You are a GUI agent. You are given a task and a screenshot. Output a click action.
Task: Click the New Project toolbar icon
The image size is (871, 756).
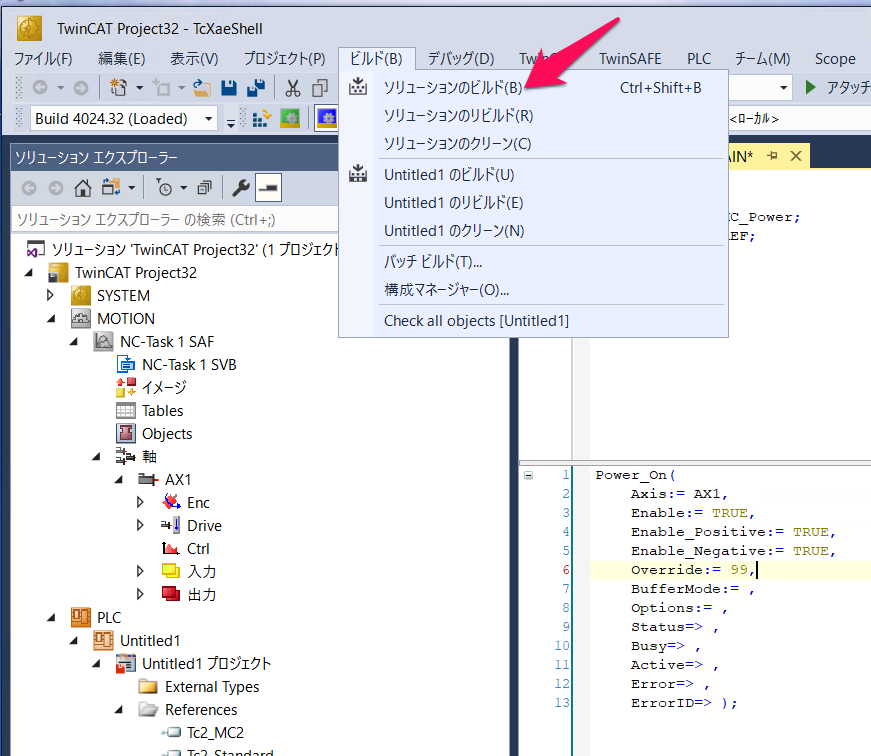coord(118,87)
